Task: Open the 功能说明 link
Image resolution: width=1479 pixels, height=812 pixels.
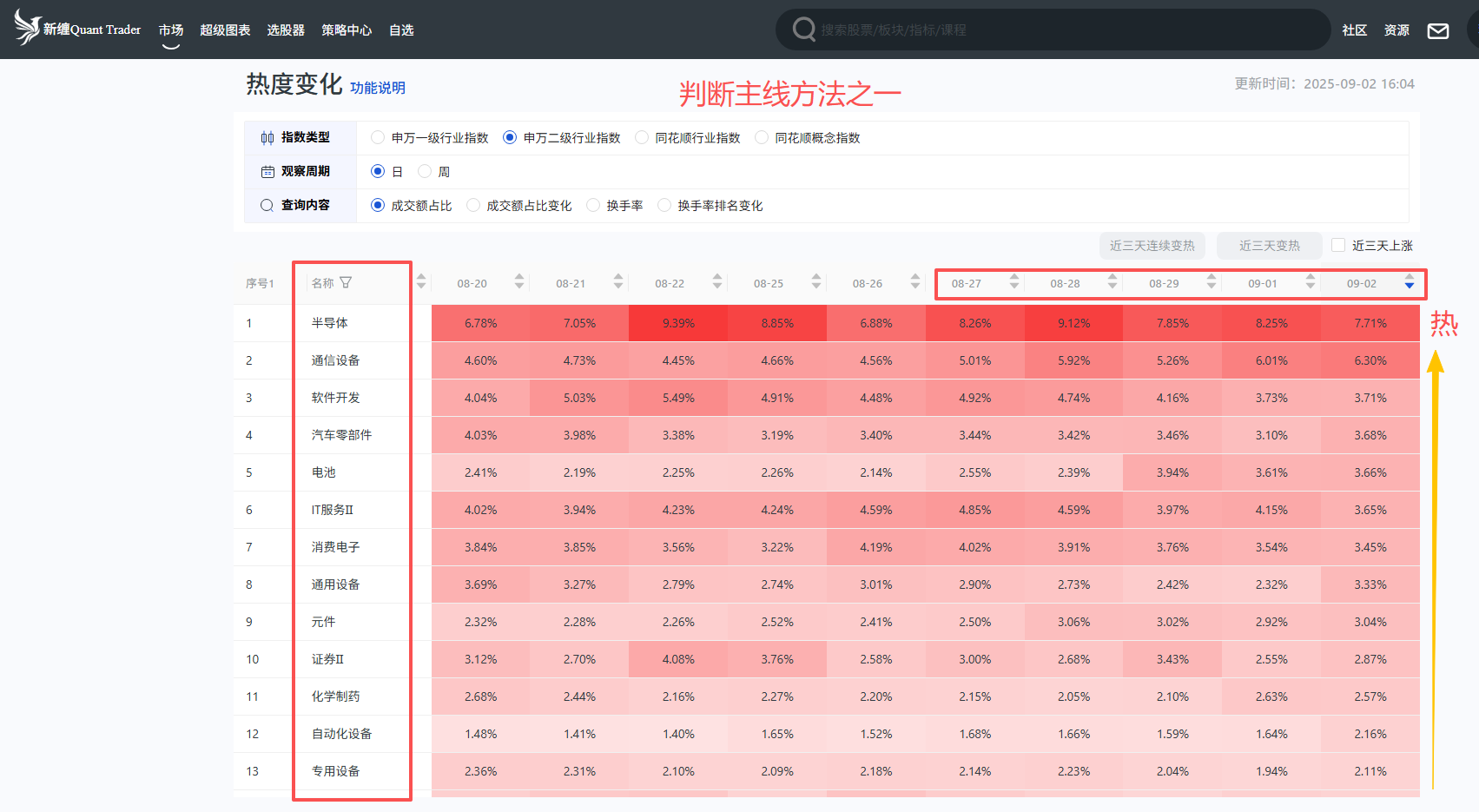Action: (378, 88)
